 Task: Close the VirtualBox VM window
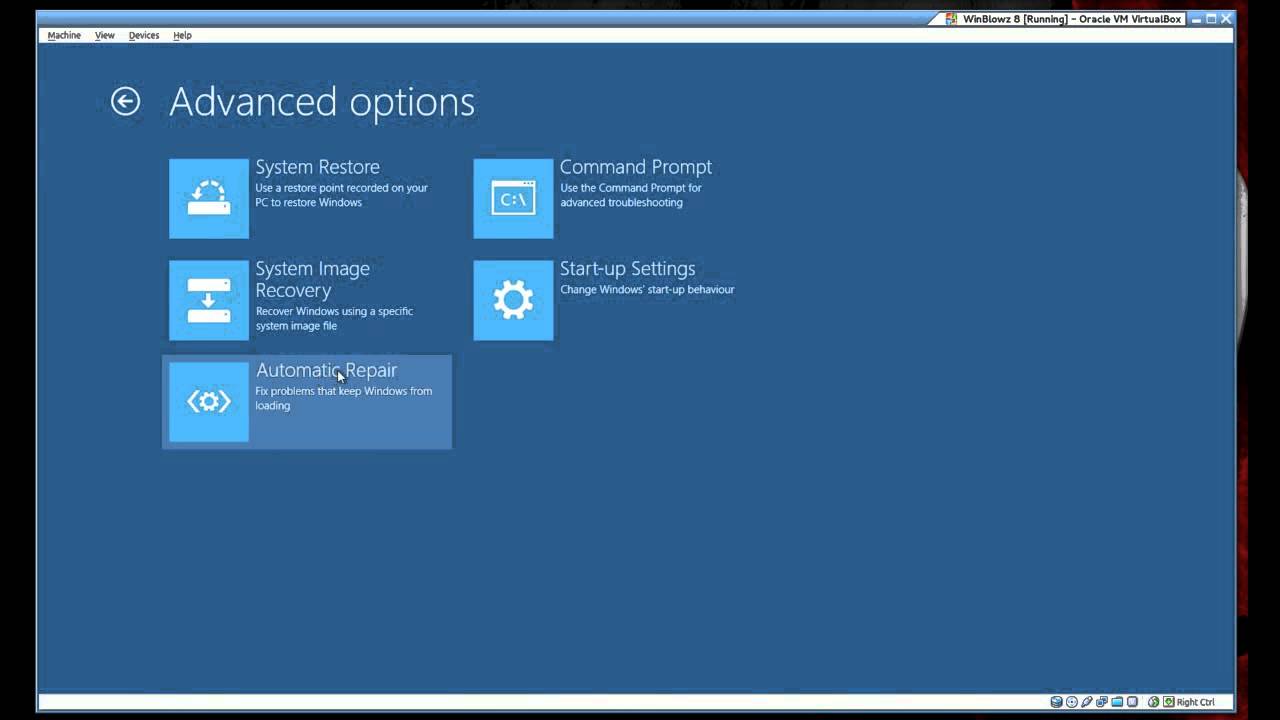coord(1226,19)
